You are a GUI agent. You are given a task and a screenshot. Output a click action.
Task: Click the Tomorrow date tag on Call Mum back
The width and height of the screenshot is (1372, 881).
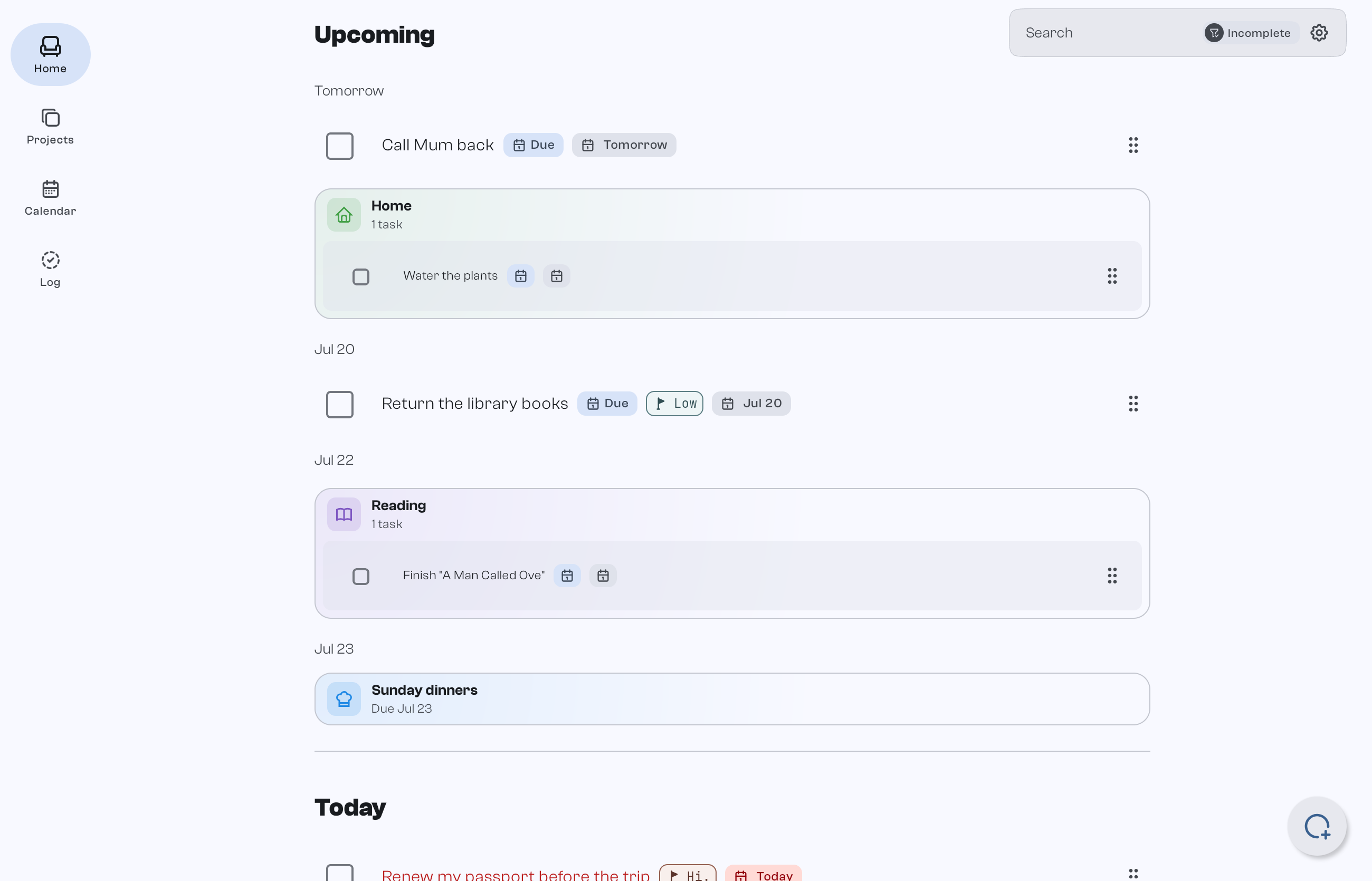624,145
